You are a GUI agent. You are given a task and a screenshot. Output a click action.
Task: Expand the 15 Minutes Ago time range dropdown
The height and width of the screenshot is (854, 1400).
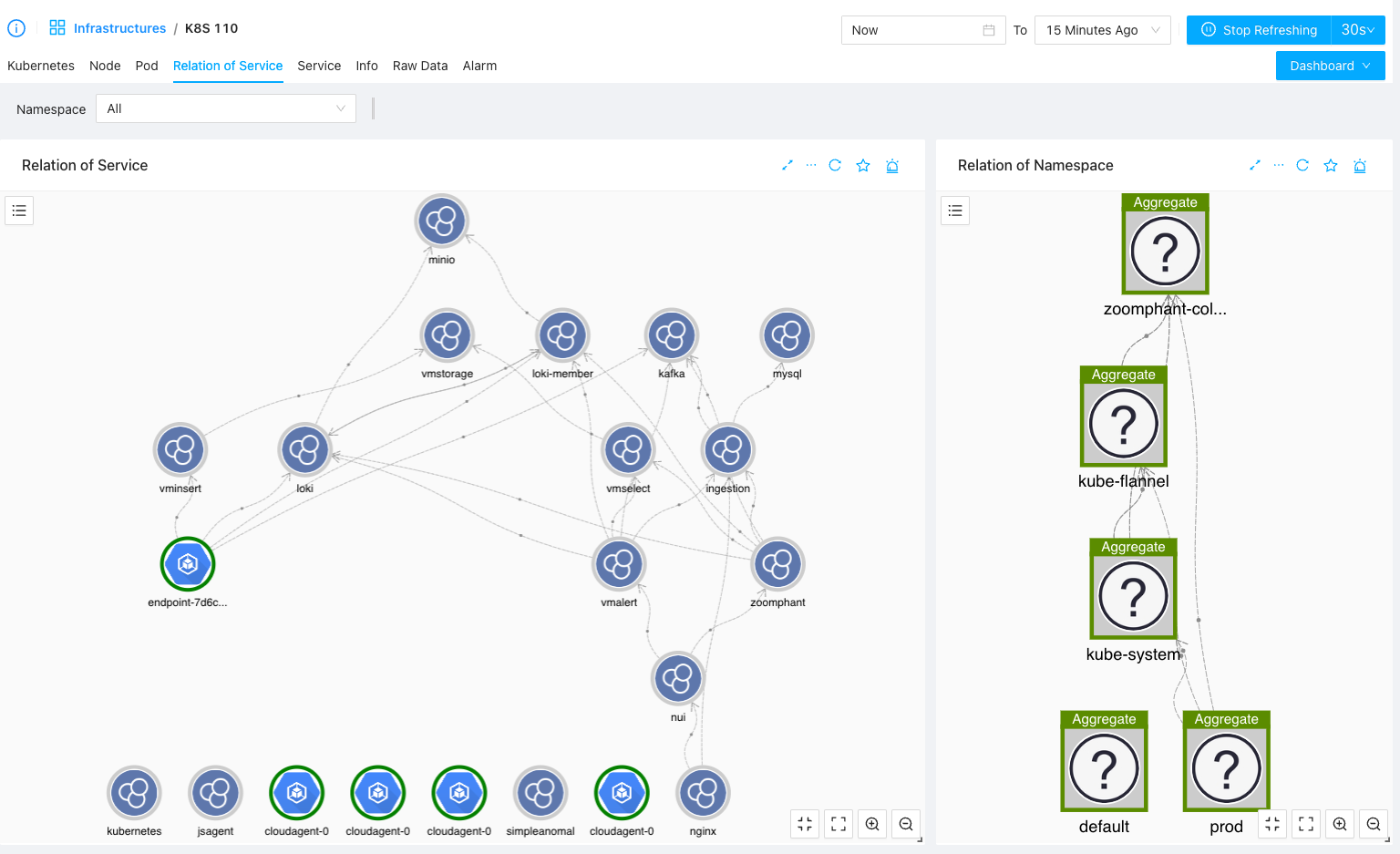click(x=1102, y=30)
